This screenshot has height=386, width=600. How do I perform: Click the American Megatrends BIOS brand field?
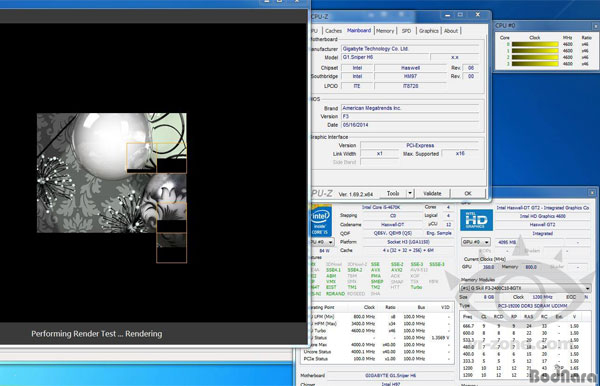tap(409, 108)
